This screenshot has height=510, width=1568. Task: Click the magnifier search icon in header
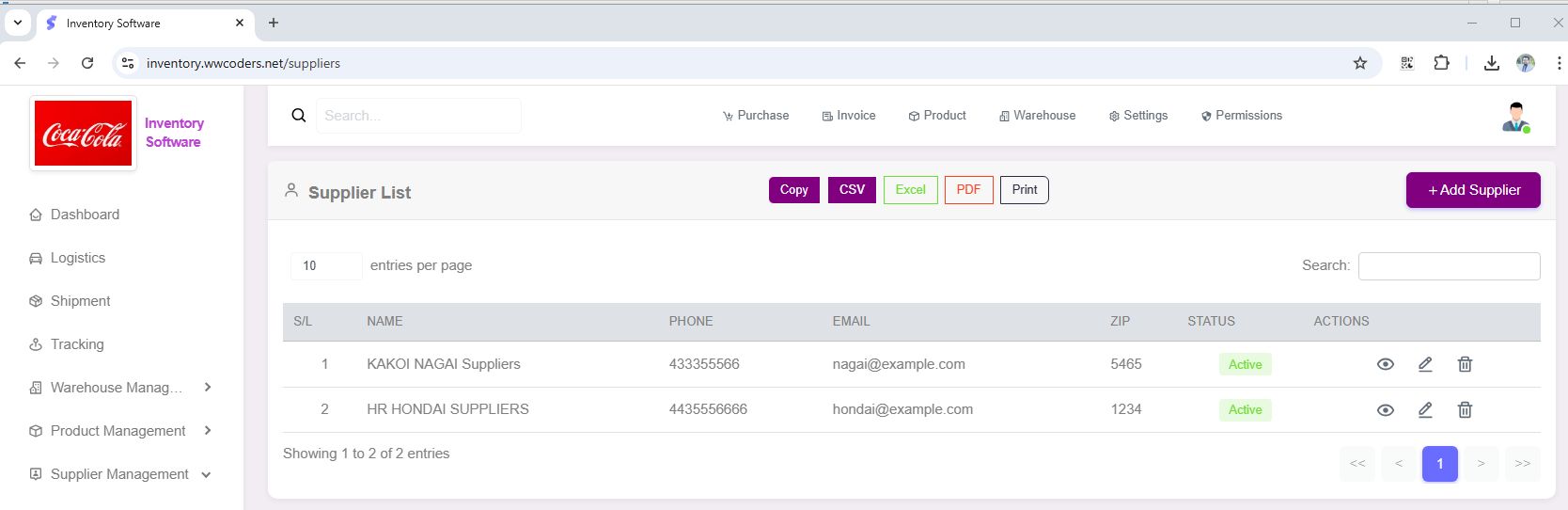(x=299, y=116)
